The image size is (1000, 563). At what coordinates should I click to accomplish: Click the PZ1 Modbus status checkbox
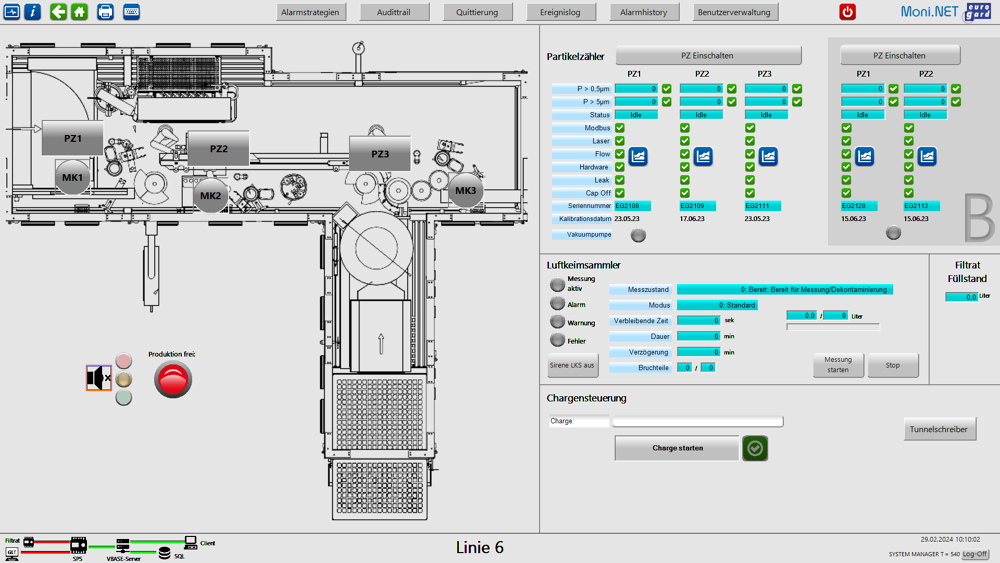(x=620, y=128)
